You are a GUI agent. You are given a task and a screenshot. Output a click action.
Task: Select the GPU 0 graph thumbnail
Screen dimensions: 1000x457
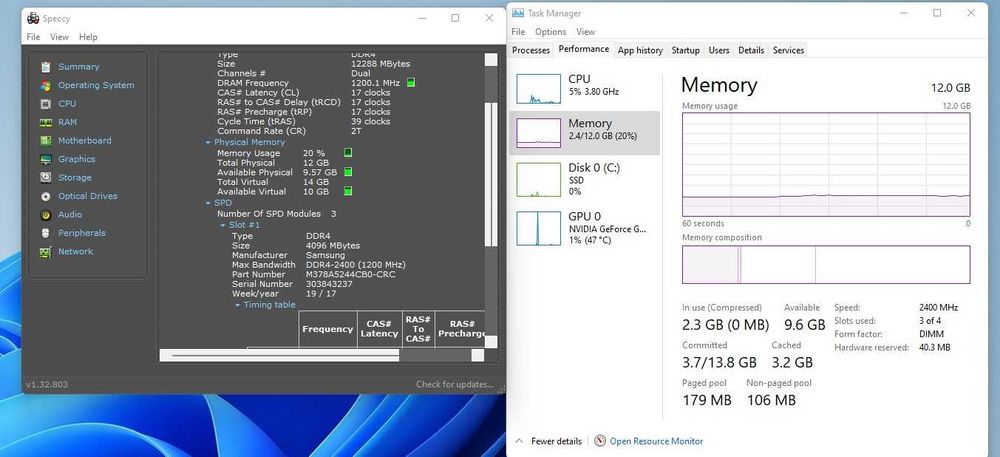tap(538, 228)
